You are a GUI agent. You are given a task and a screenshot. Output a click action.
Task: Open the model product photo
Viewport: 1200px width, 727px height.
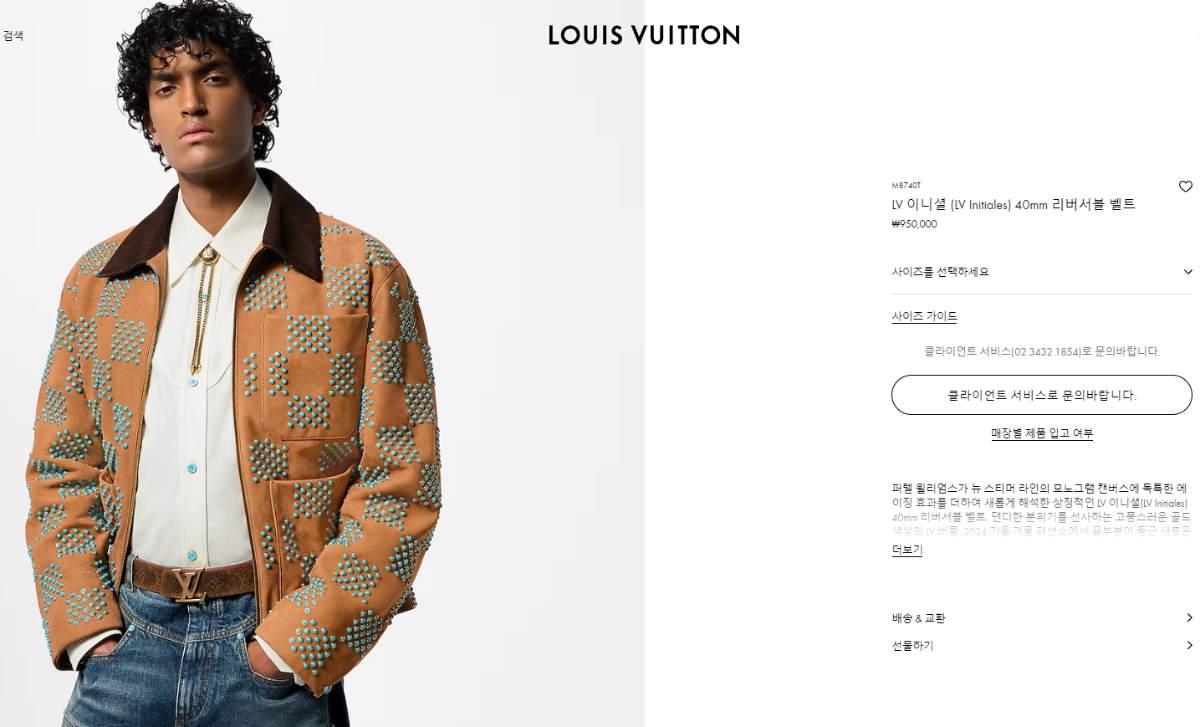tap(322, 364)
